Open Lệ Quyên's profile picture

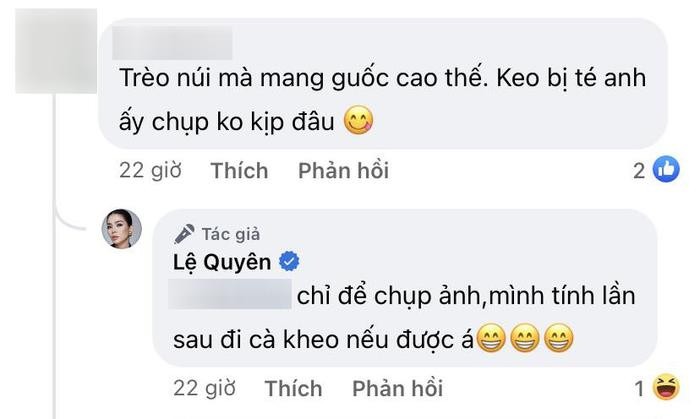tap(124, 230)
